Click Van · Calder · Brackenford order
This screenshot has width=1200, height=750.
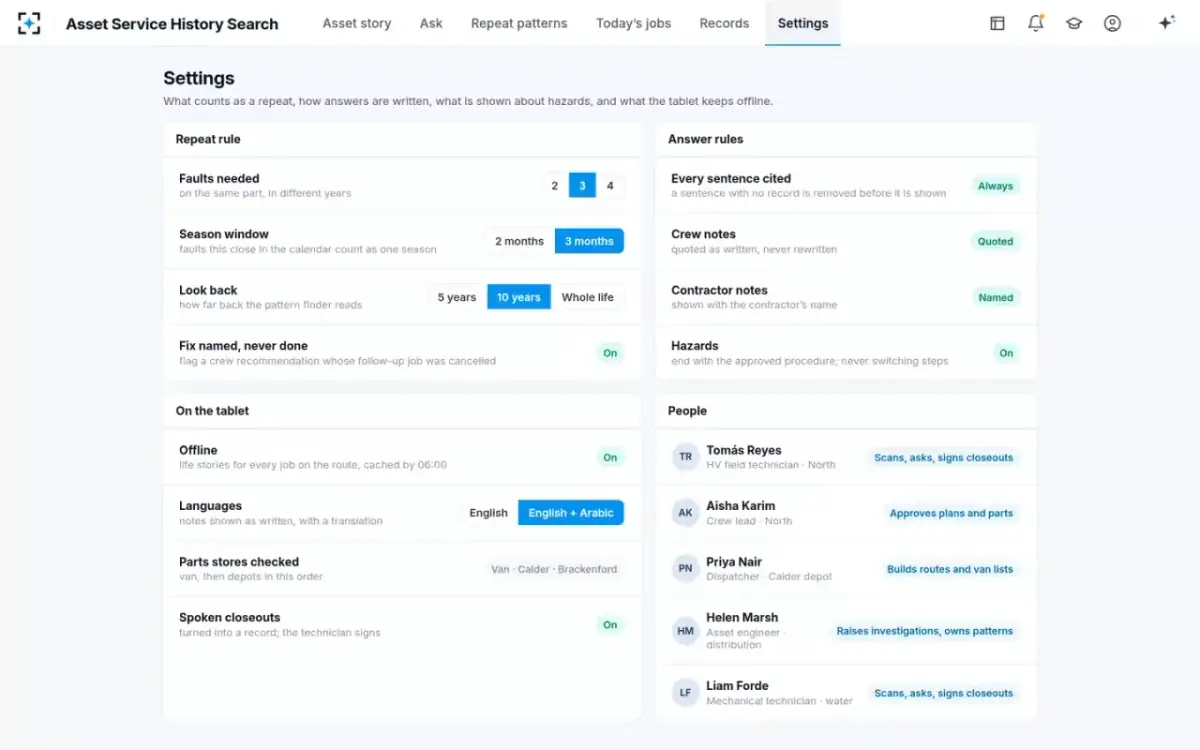(554, 569)
